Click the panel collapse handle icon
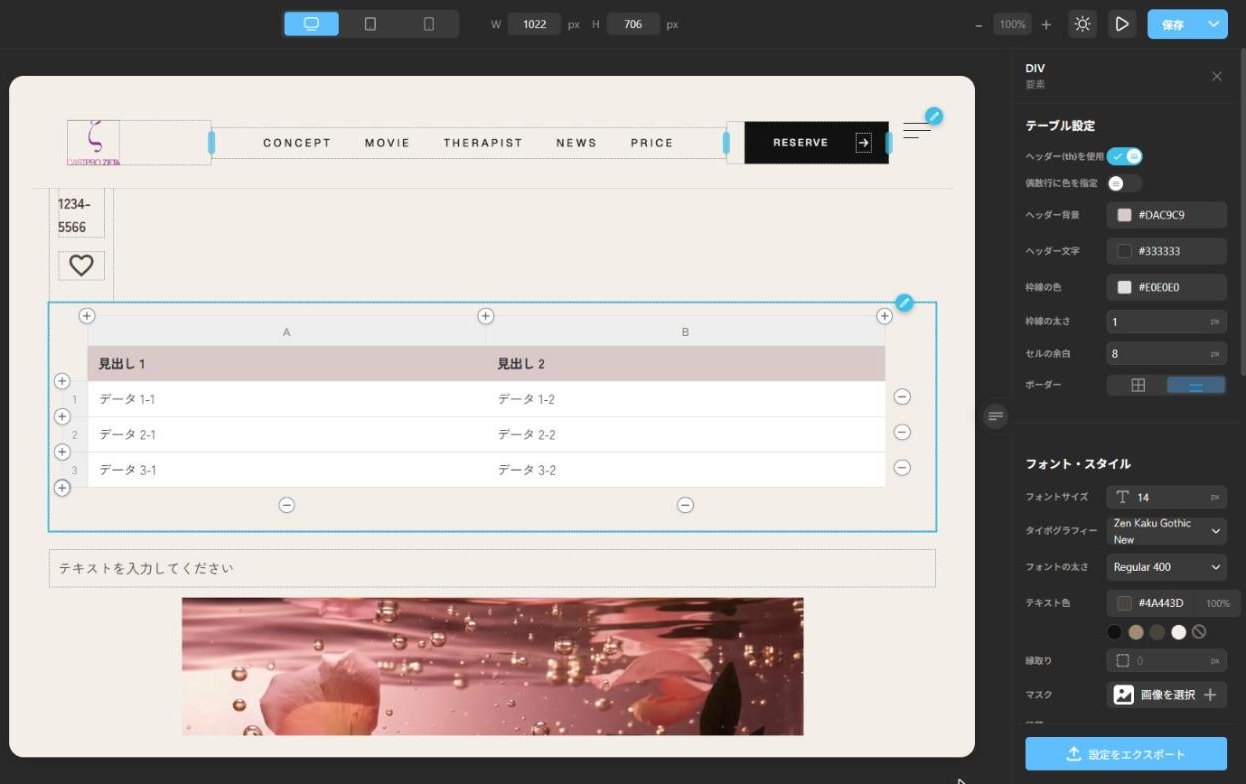The width and height of the screenshot is (1246, 784). pyautogui.click(x=994, y=416)
